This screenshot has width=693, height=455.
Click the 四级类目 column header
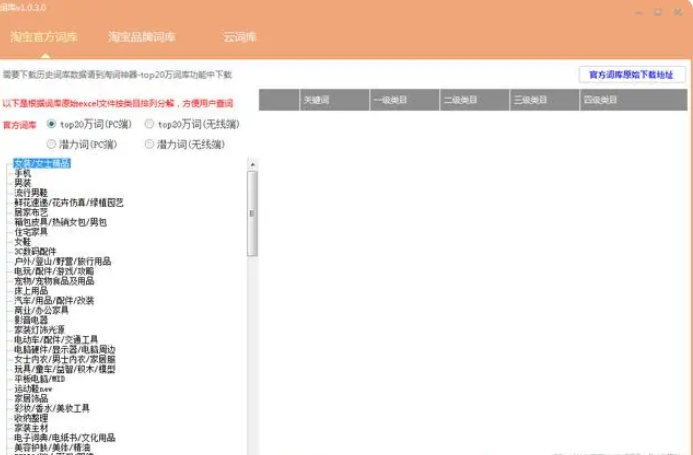tap(633, 100)
